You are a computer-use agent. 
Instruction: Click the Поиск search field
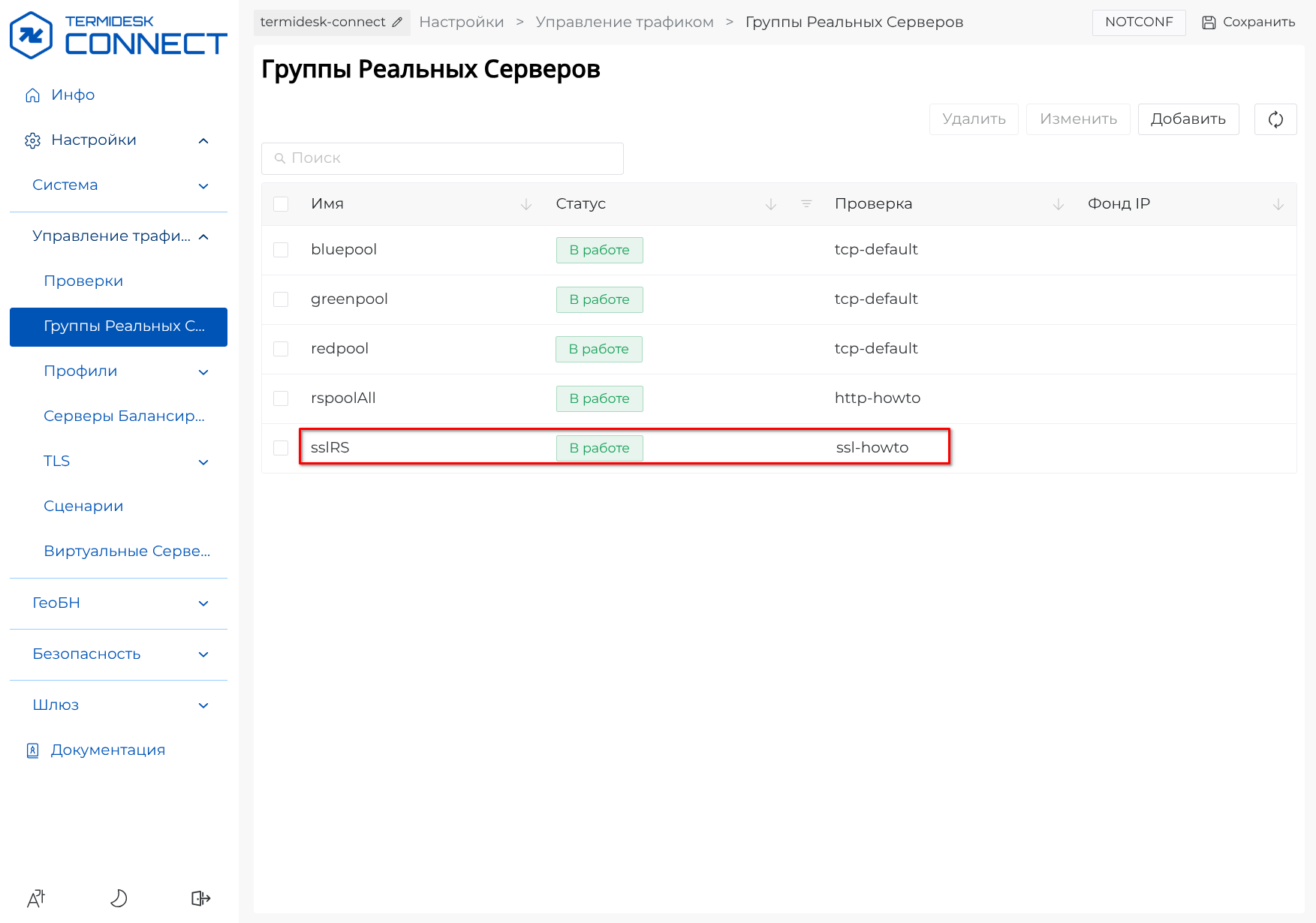click(x=443, y=158)
